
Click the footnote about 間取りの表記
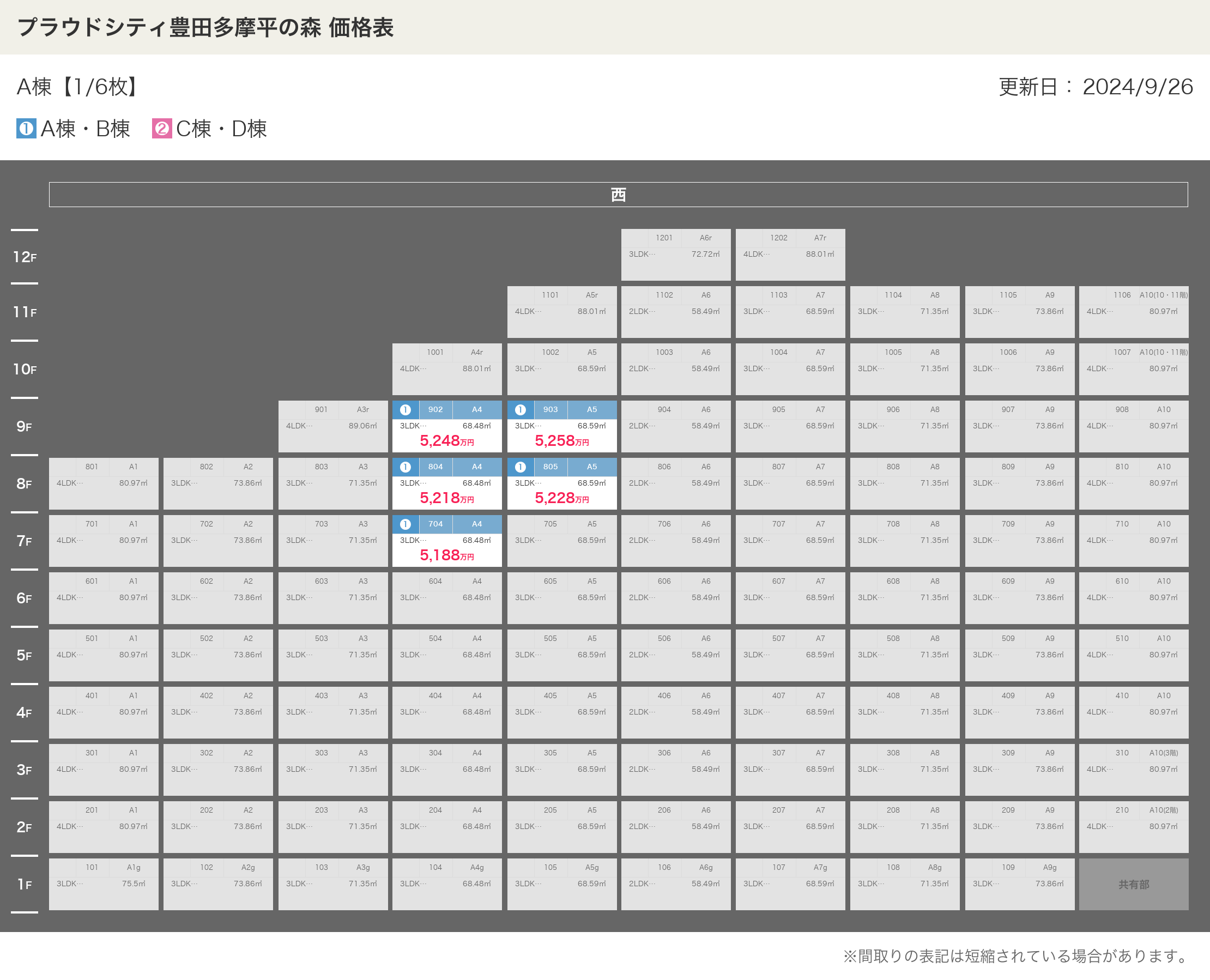click(x=1016, y=955)
